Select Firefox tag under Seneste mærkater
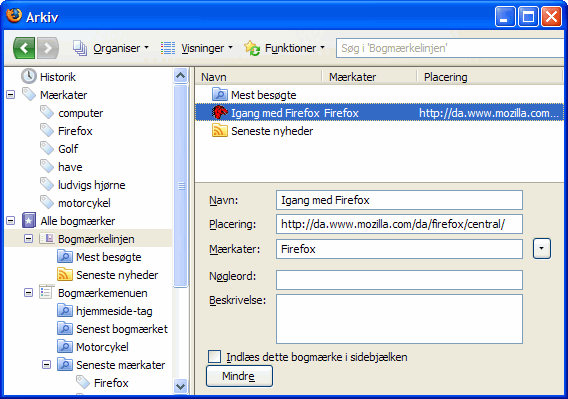The width and height of the screenshot is (568, 399). coord(111,383)
